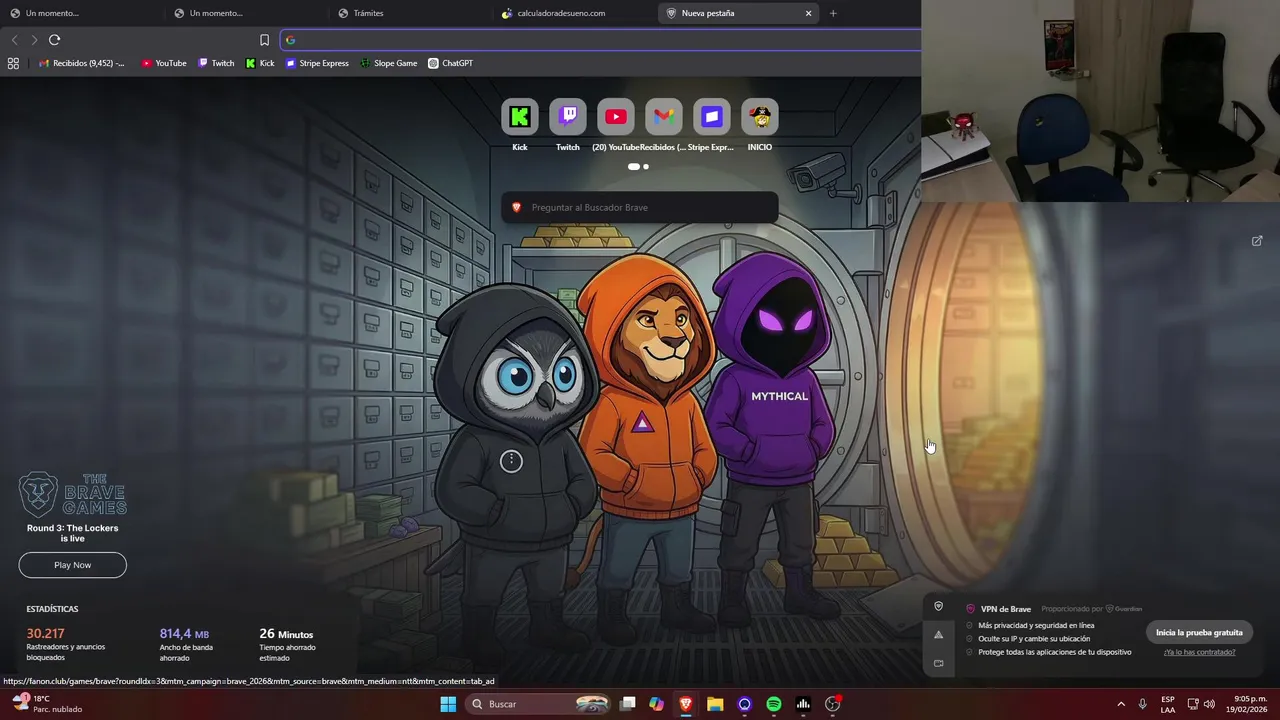Switch to second speed-dial page dot
The image size is (1280, 720).
point(646,167)
